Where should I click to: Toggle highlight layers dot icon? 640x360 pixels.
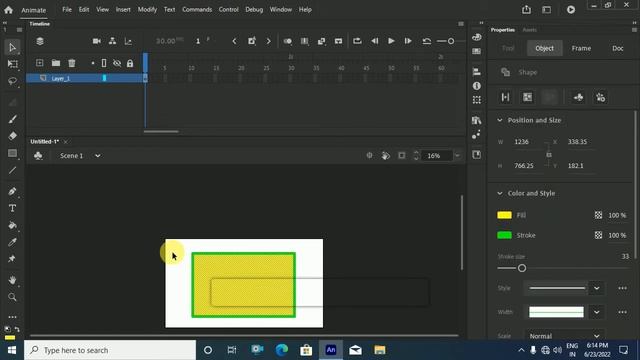[93, 63]
